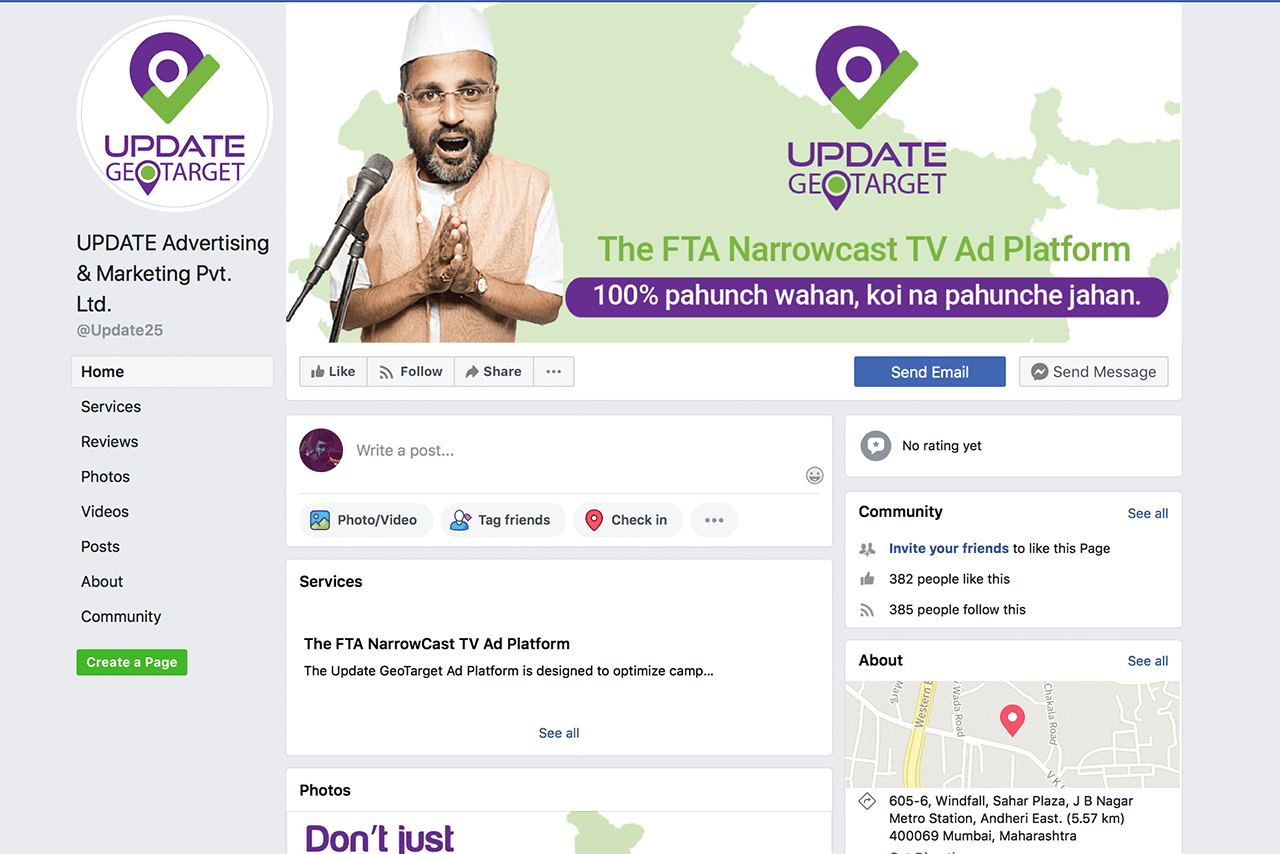The image size is (1280, 854).
Task: Open the Services tab in left sidebar
Action: (x=111, y=407)
